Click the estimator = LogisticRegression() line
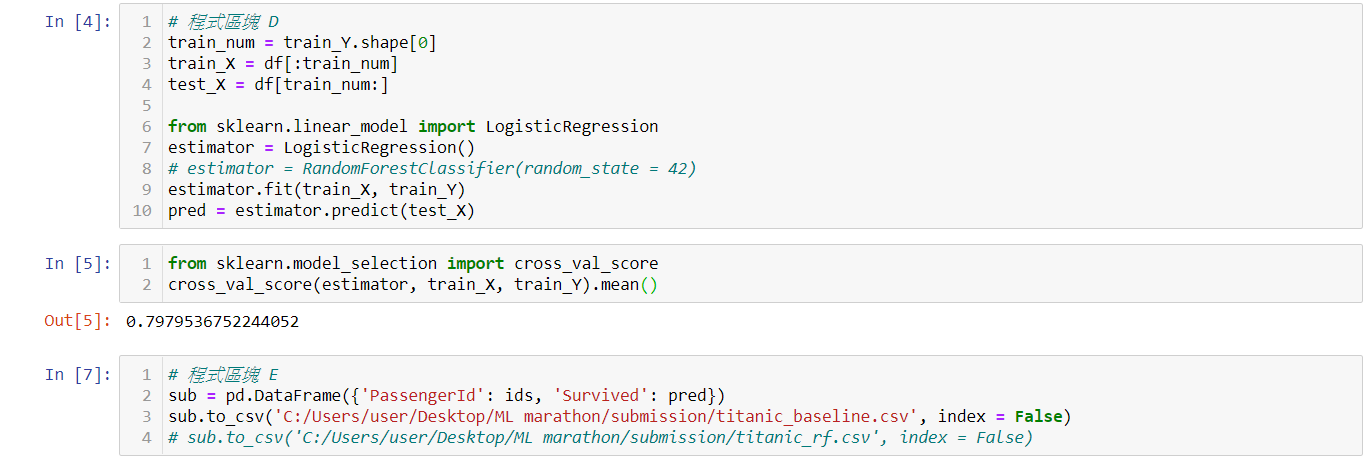The height and width of the screenshot is (463, 1372). [x=321, y=148]
